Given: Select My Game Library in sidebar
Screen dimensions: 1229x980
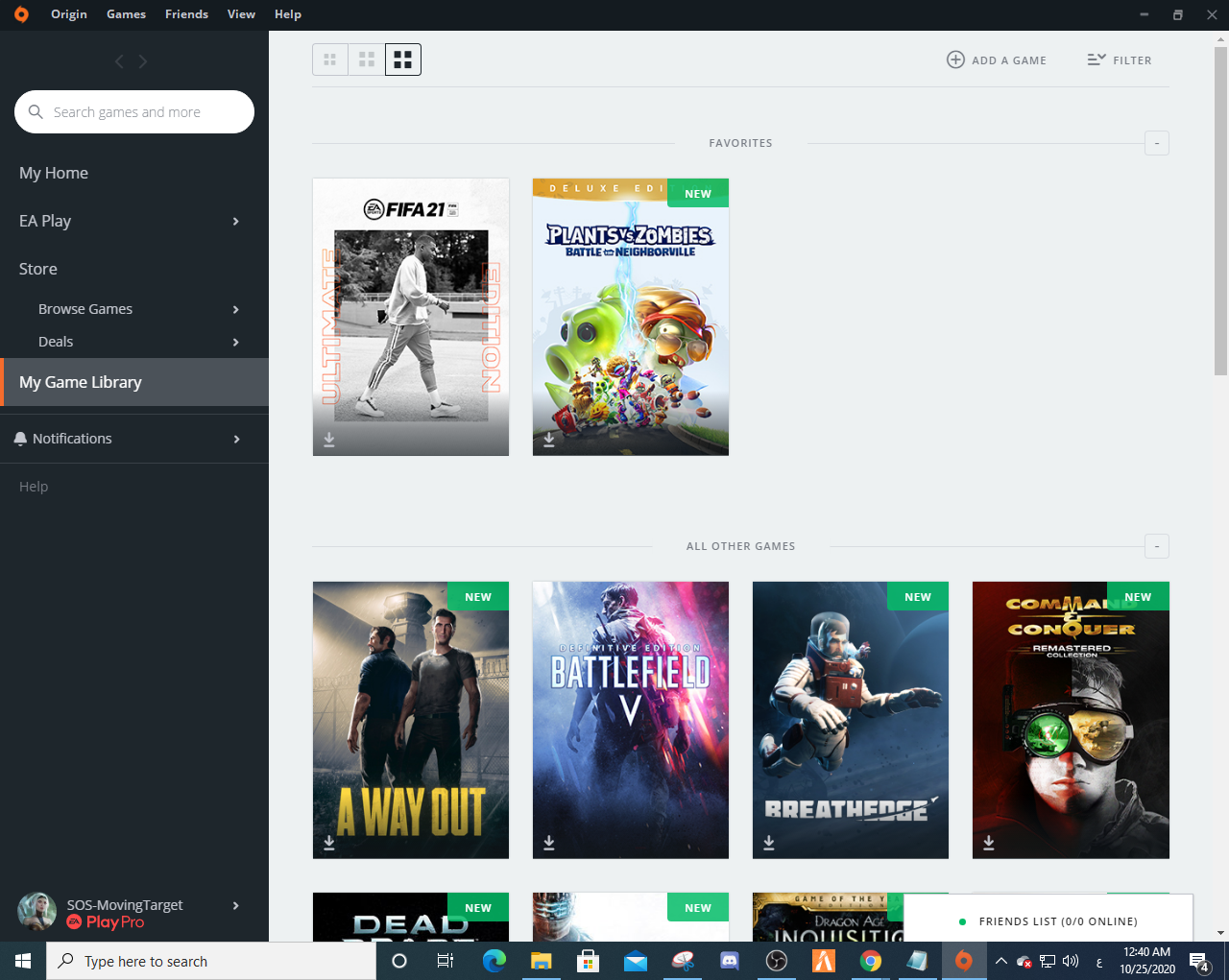Looking at the screenshot, I should click(x=134, y=382).
